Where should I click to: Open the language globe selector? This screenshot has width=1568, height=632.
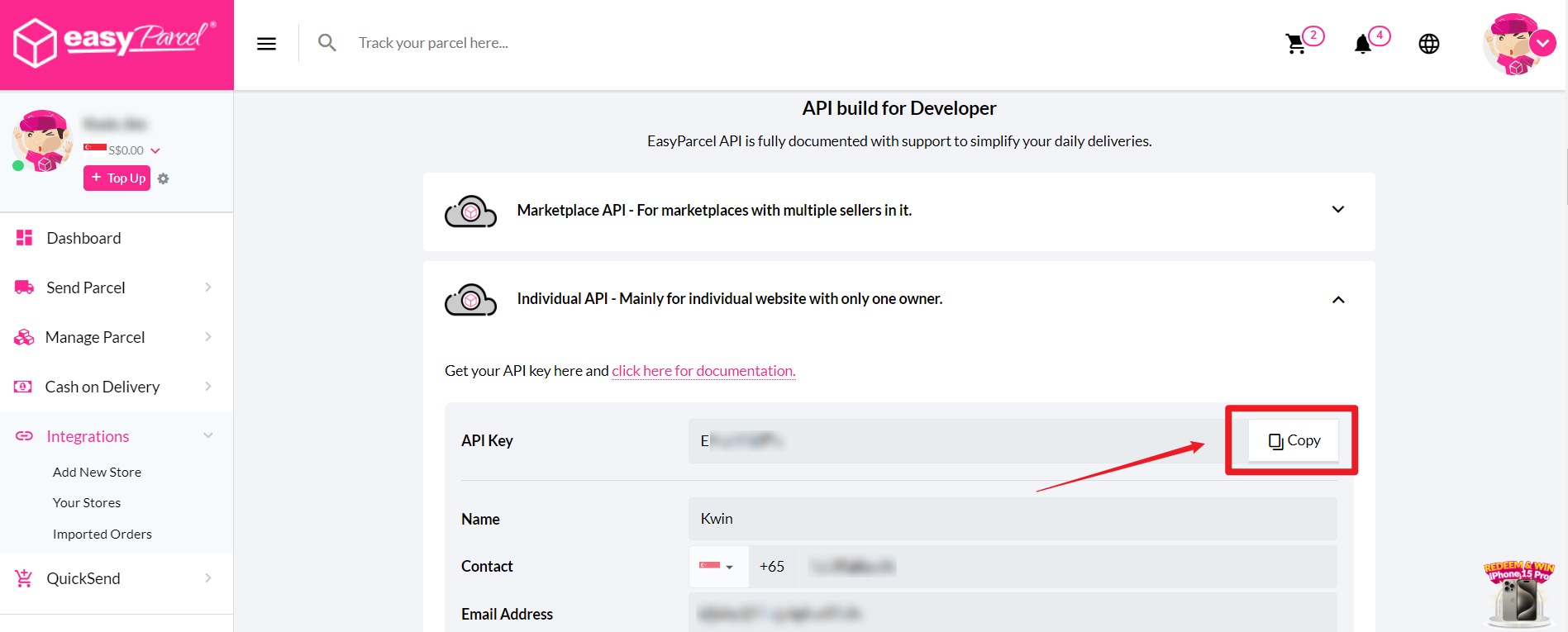(1429, 44)
